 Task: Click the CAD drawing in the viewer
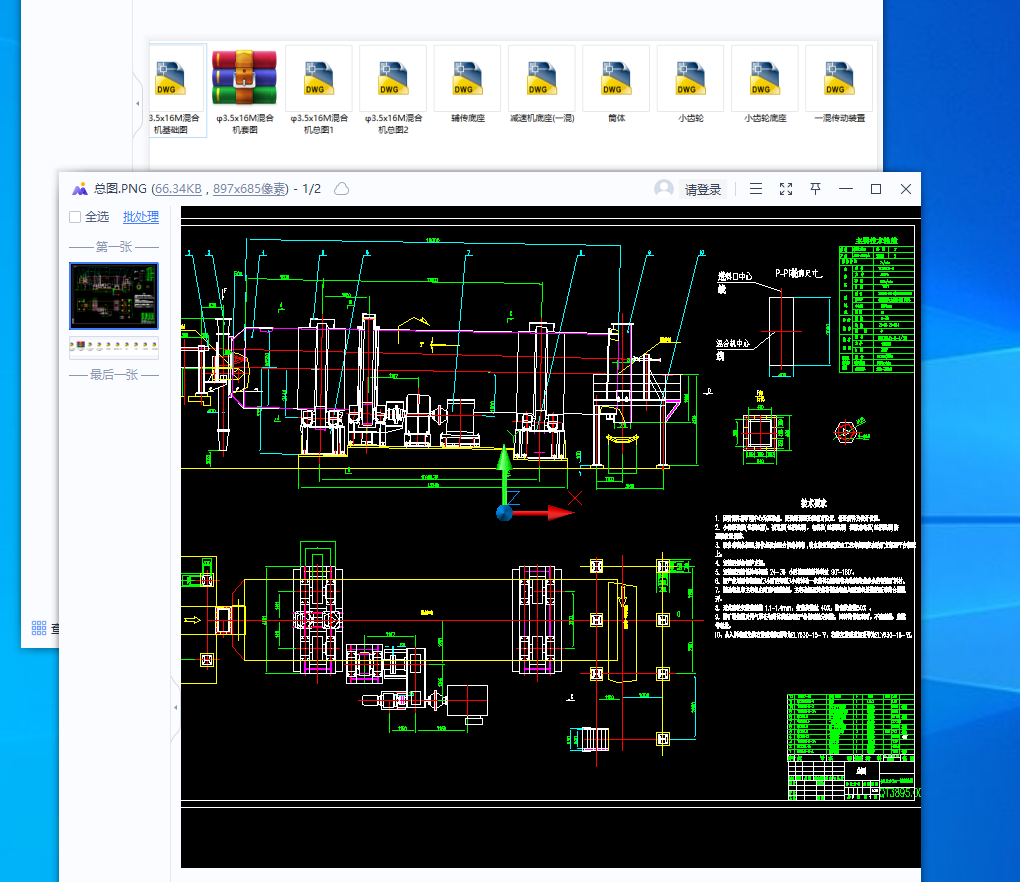pyautogui.click(x=550, y=537)
